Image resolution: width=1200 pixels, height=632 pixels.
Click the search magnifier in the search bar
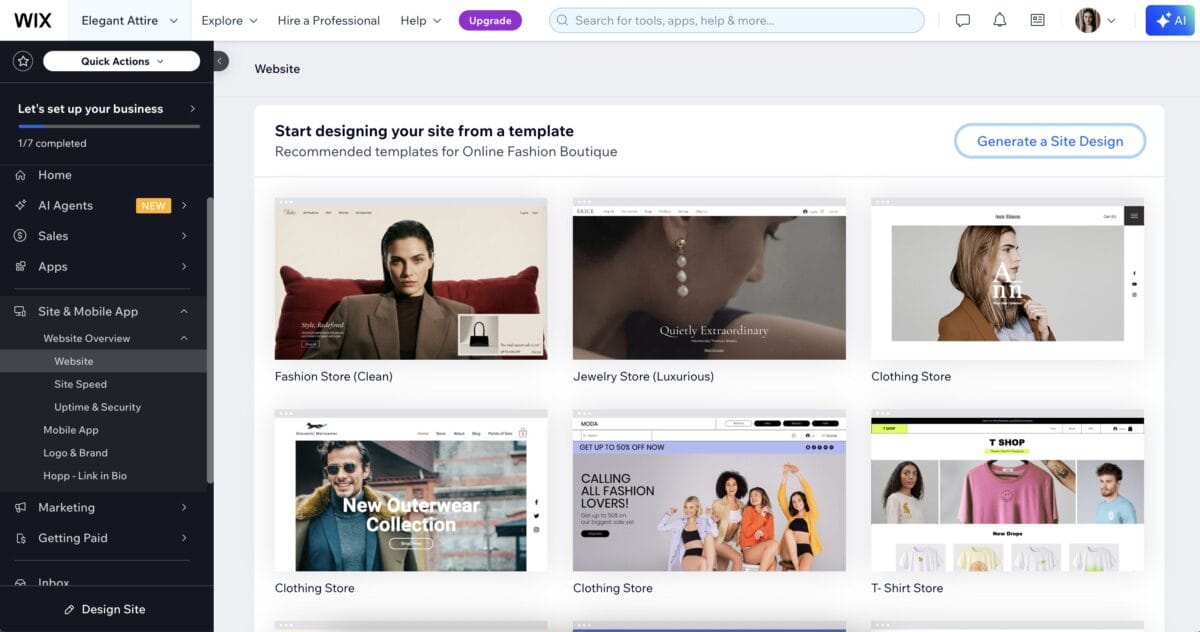[562, 19]
